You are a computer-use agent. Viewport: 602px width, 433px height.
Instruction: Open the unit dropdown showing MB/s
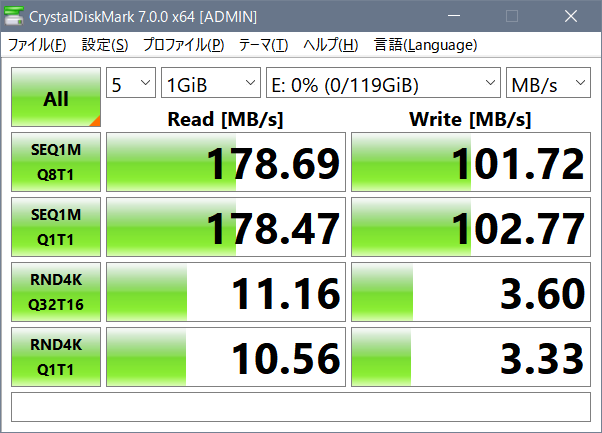click(548, 83)
